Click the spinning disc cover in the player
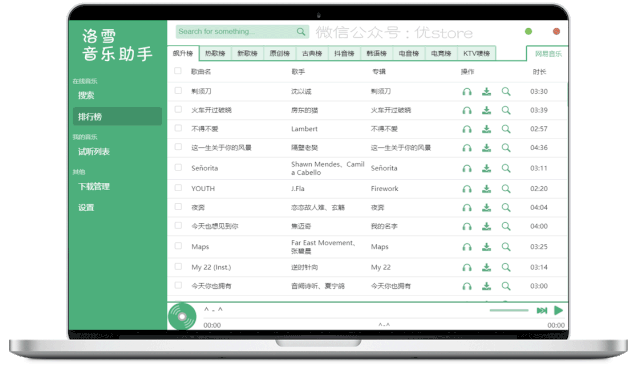Screen dimensions: 640x365 point(182,316)
